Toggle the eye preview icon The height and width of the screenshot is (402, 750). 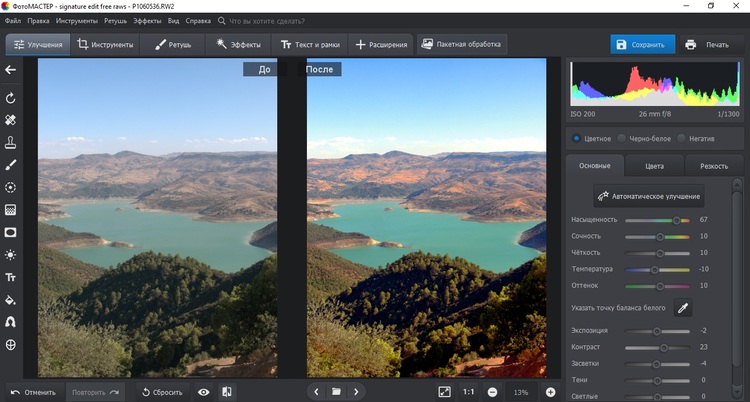[204, 392]
